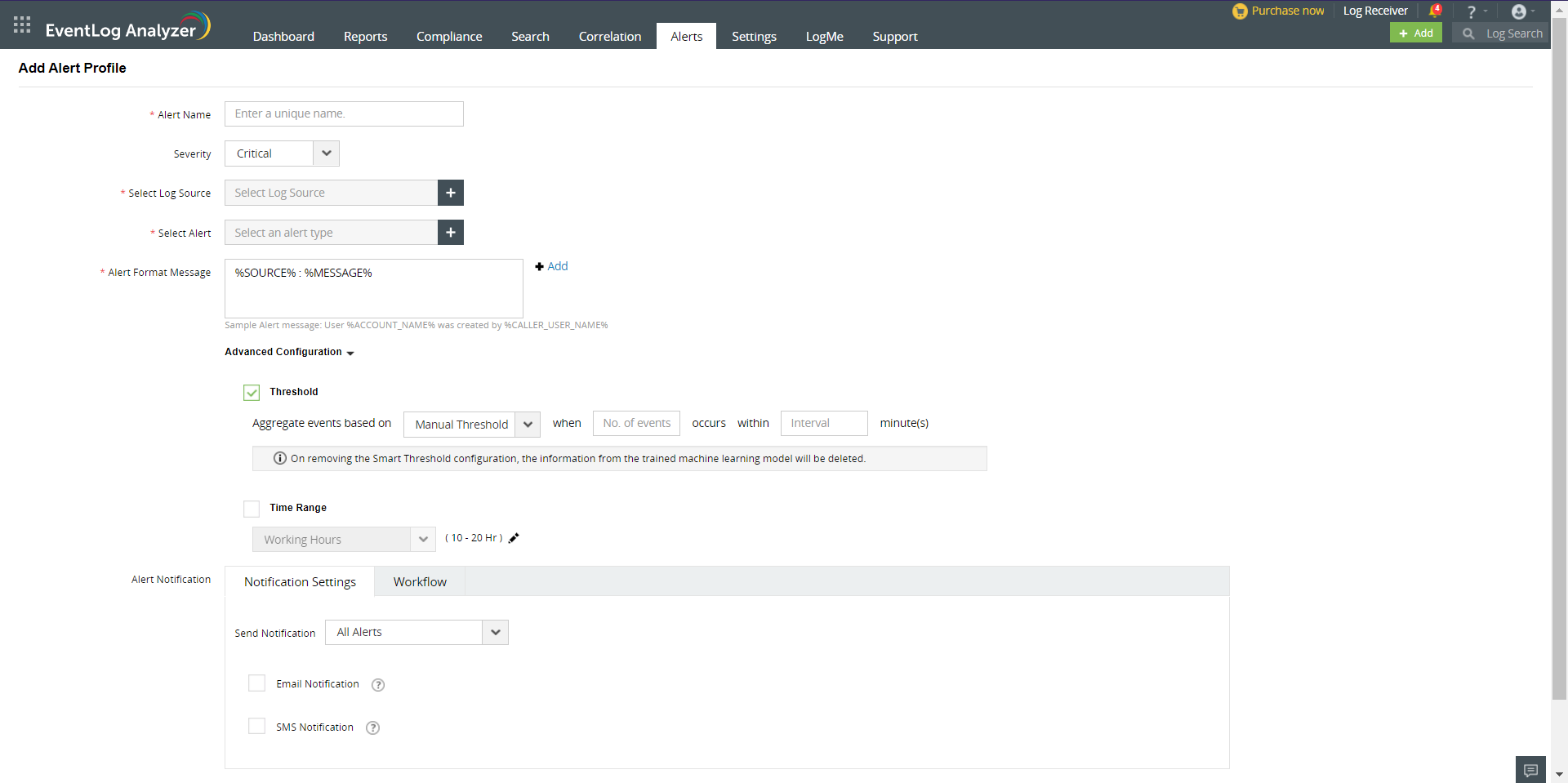Click the green Add button in header
The image size is (1568, 783).
tap(1416, 33)
